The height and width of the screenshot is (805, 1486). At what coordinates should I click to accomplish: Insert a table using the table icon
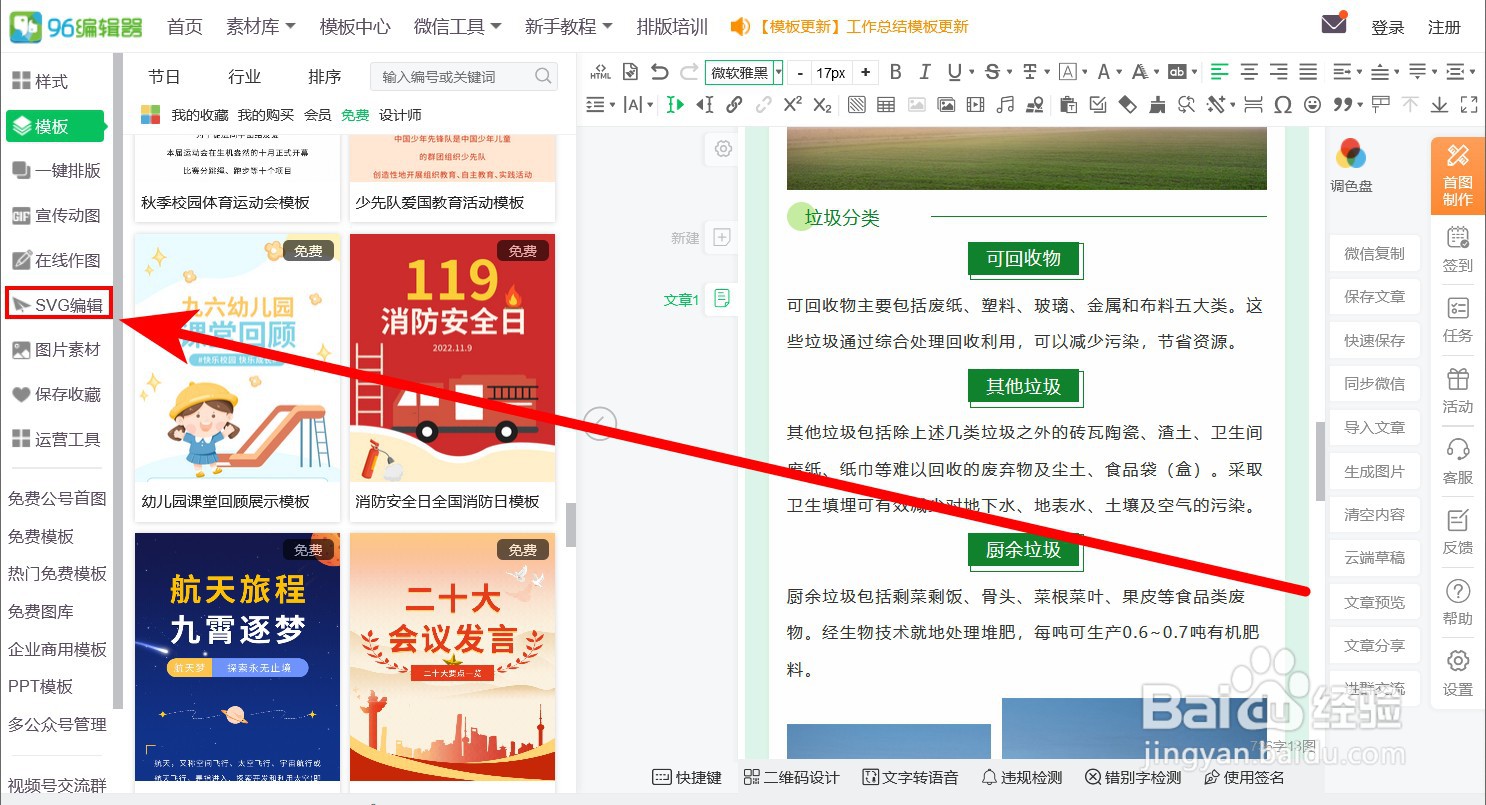[886, 103]
